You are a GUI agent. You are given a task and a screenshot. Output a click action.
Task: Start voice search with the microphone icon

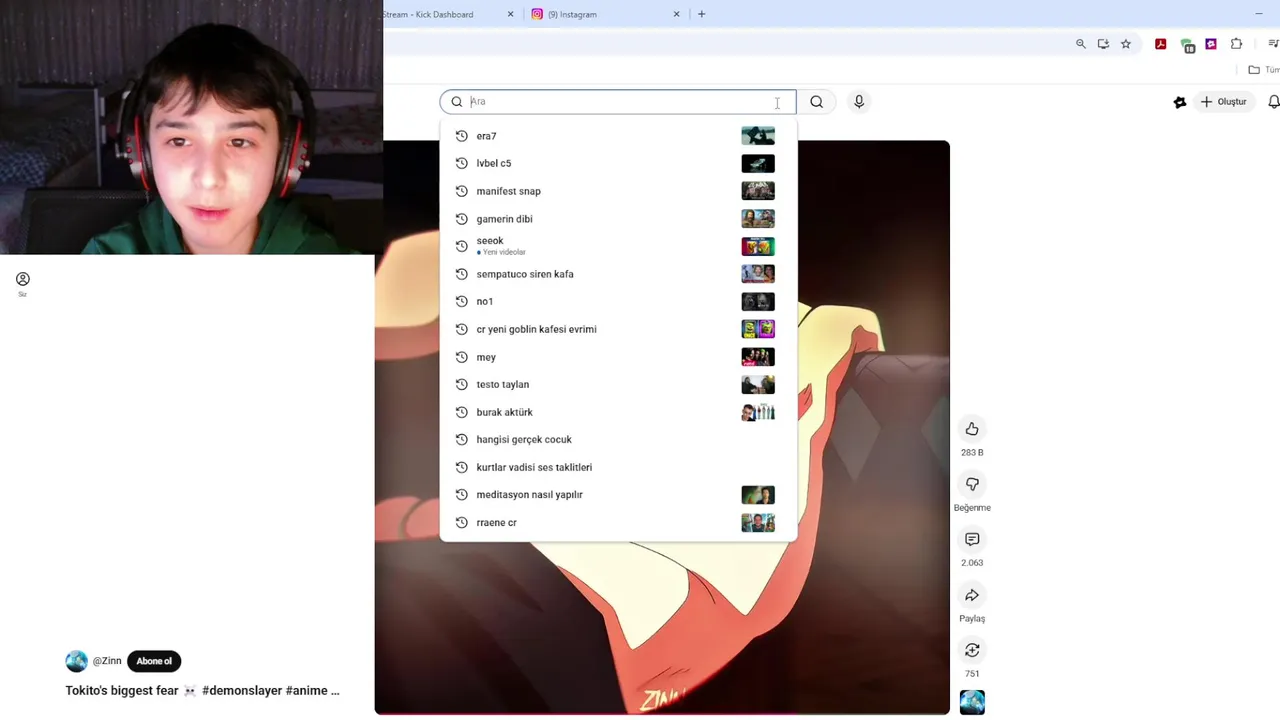(859, 101)
